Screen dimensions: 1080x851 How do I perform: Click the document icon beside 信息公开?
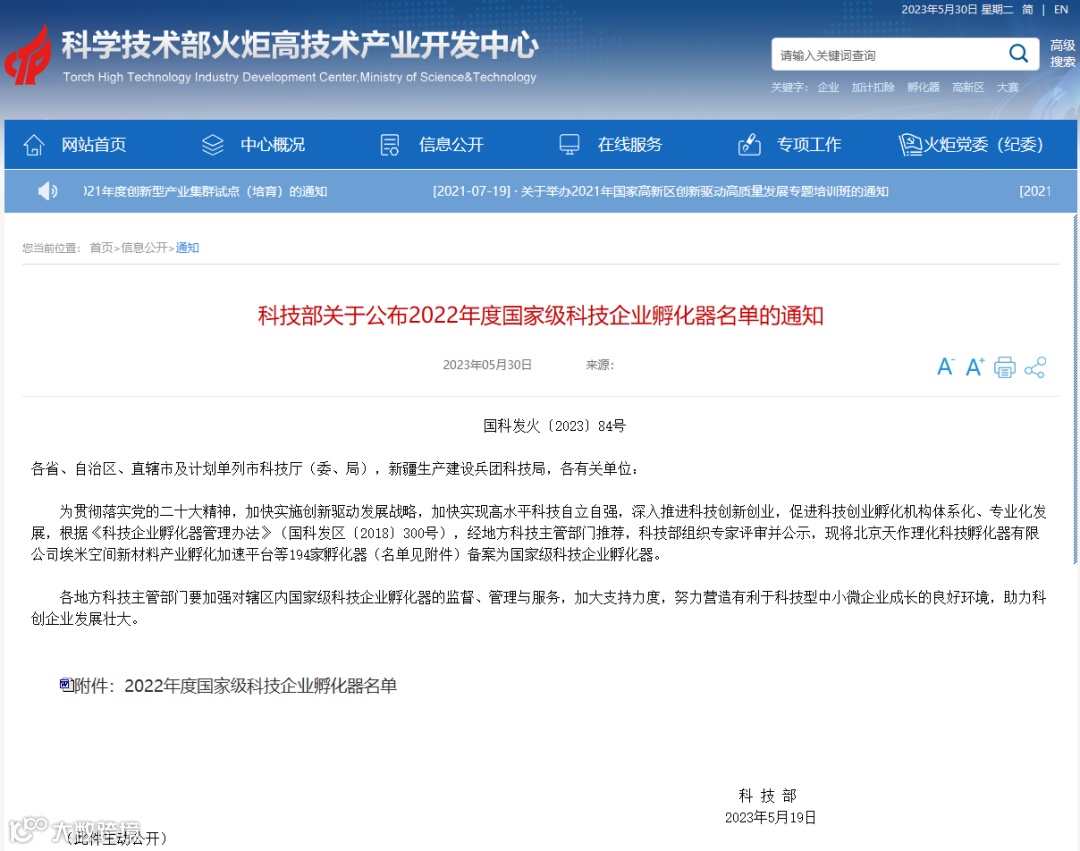click(x=390, y=145)
